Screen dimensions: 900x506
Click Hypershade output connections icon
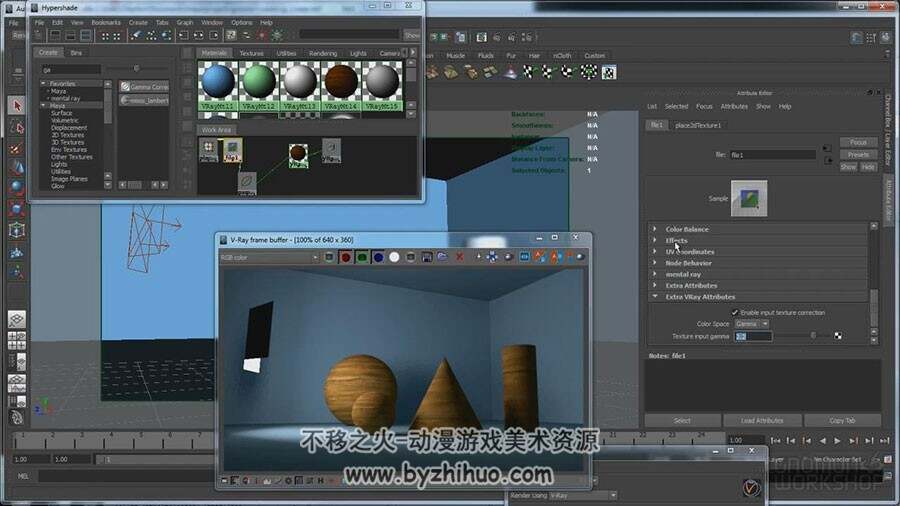(x=214, y=36)
